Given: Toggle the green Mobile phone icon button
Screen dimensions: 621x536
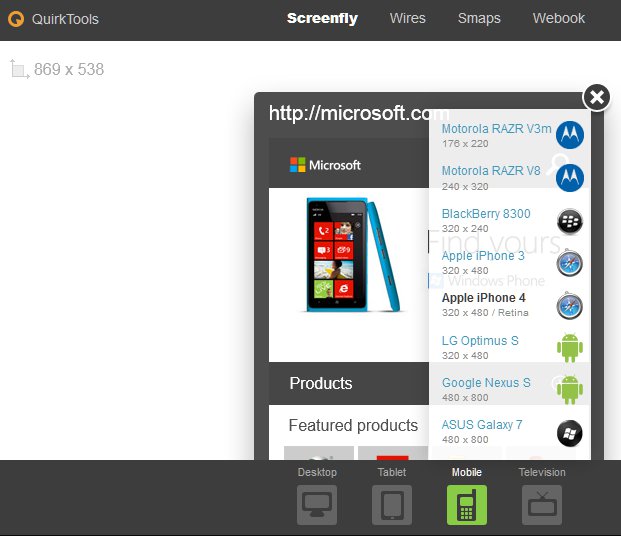Looking at the screenshot, I should (467, 505).
